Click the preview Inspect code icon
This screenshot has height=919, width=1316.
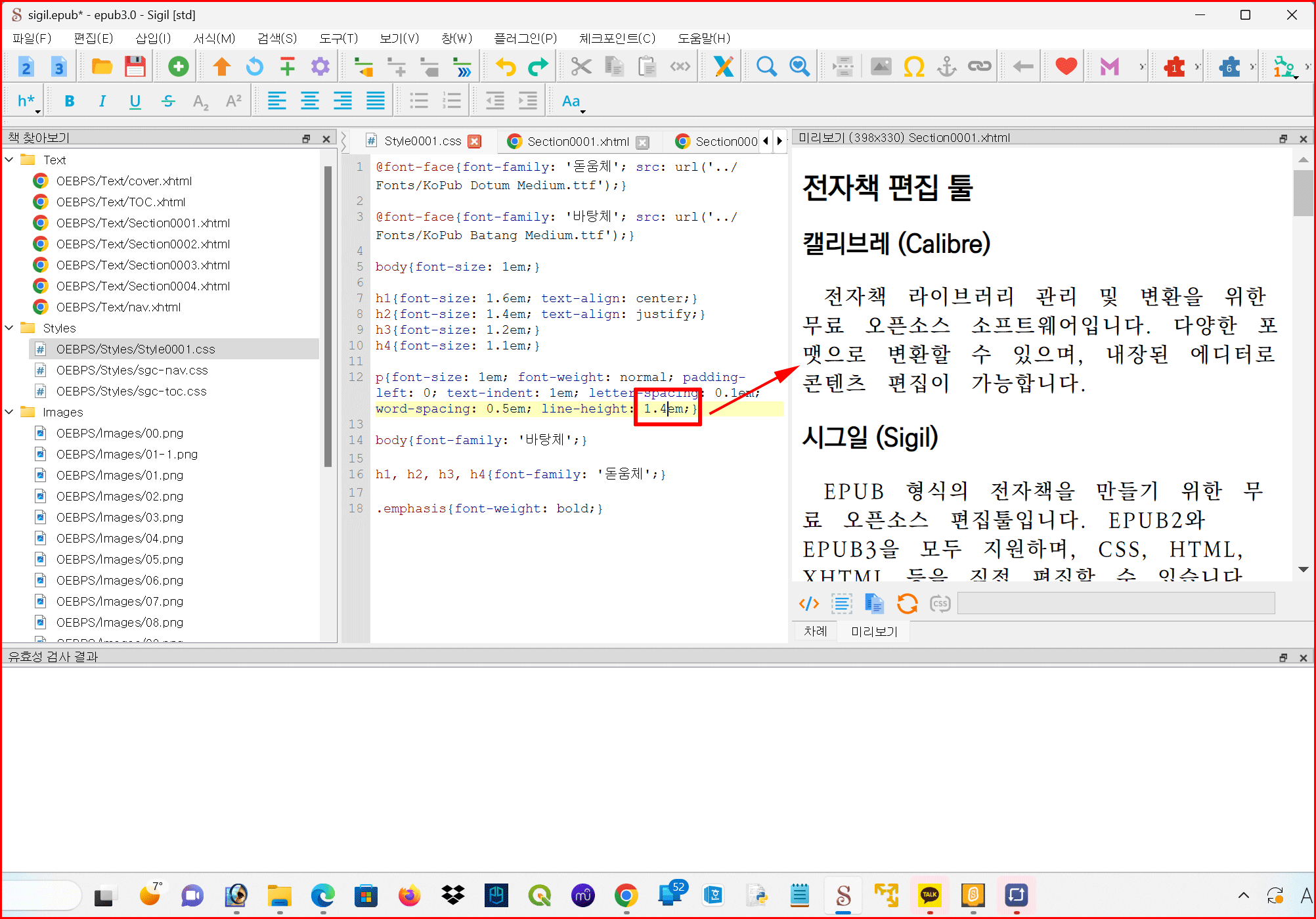(x=808, y=603)
